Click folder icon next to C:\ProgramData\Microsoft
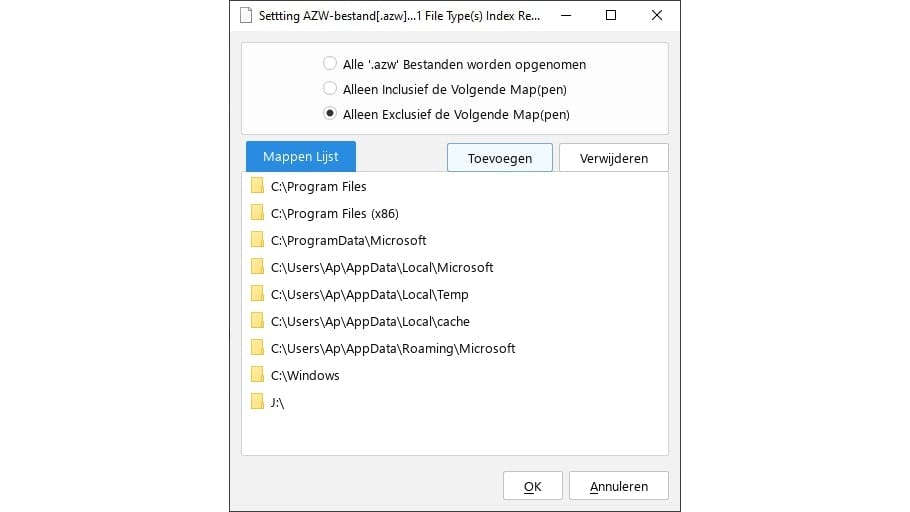The width and height of the screenshot is (910, 512). [x=257, y=240]
